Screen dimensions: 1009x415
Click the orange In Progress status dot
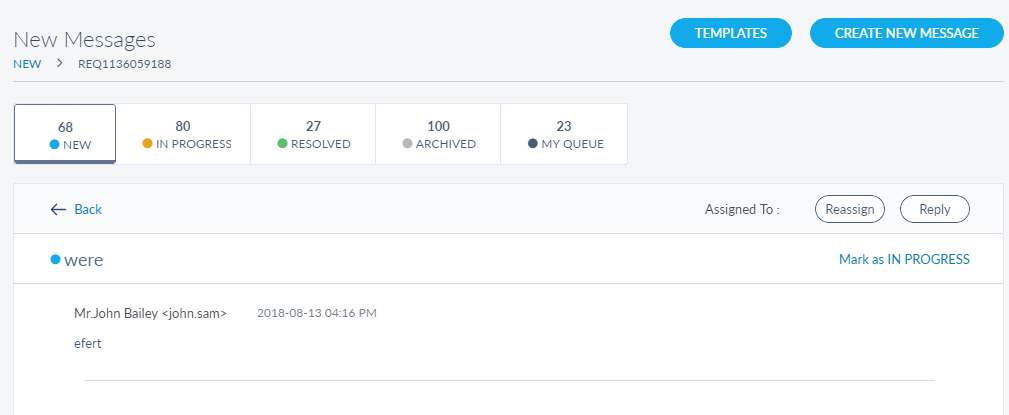tap(147, 144)
